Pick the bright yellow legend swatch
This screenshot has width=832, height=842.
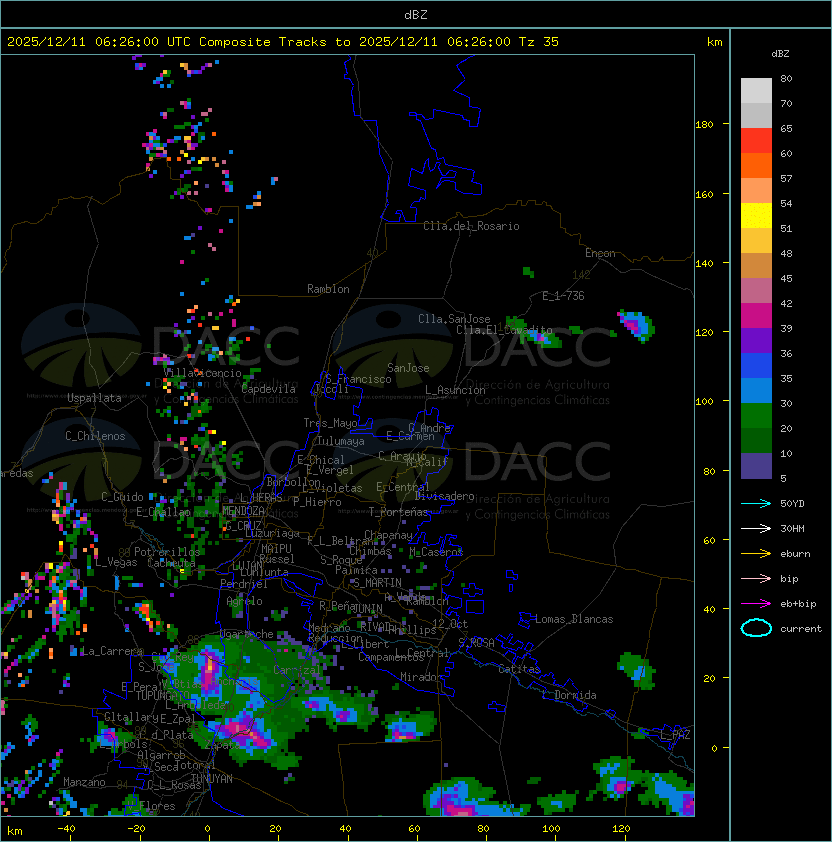[x=756, y=216]
